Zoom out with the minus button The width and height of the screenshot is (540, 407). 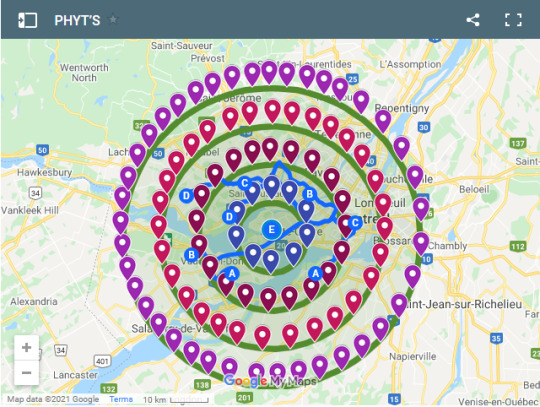point(27,373)
